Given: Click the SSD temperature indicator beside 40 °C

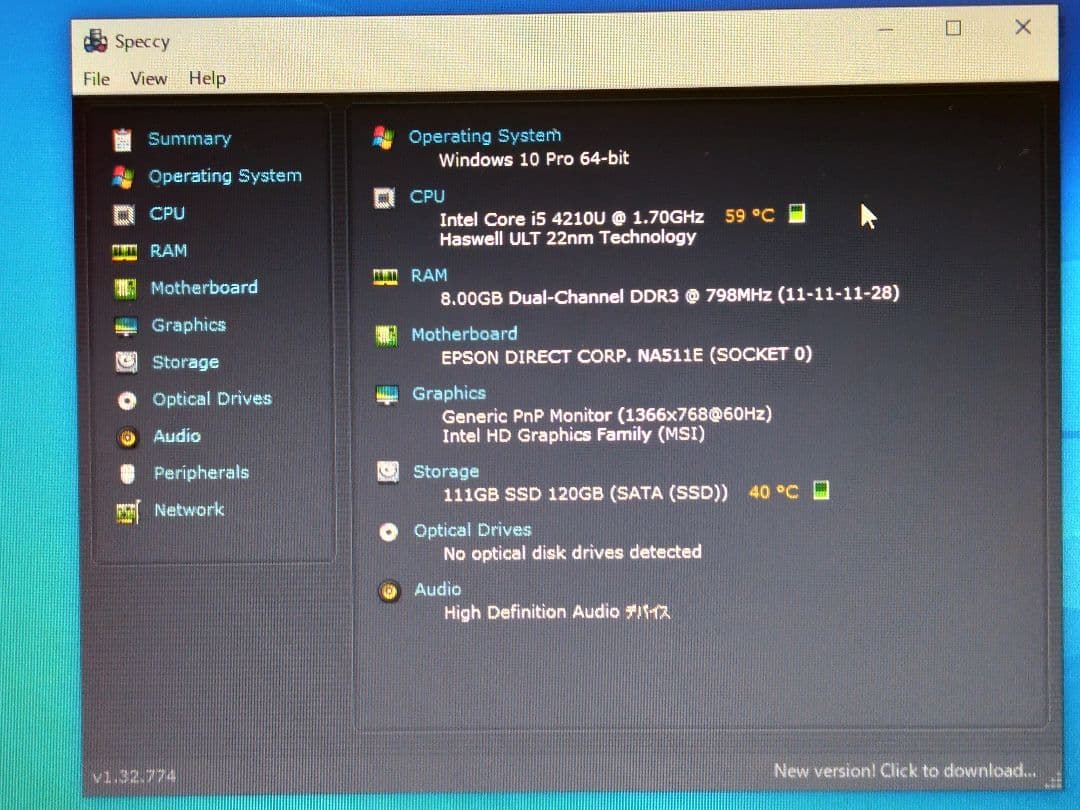Looking at the screenshot, I should coord(820,491).
